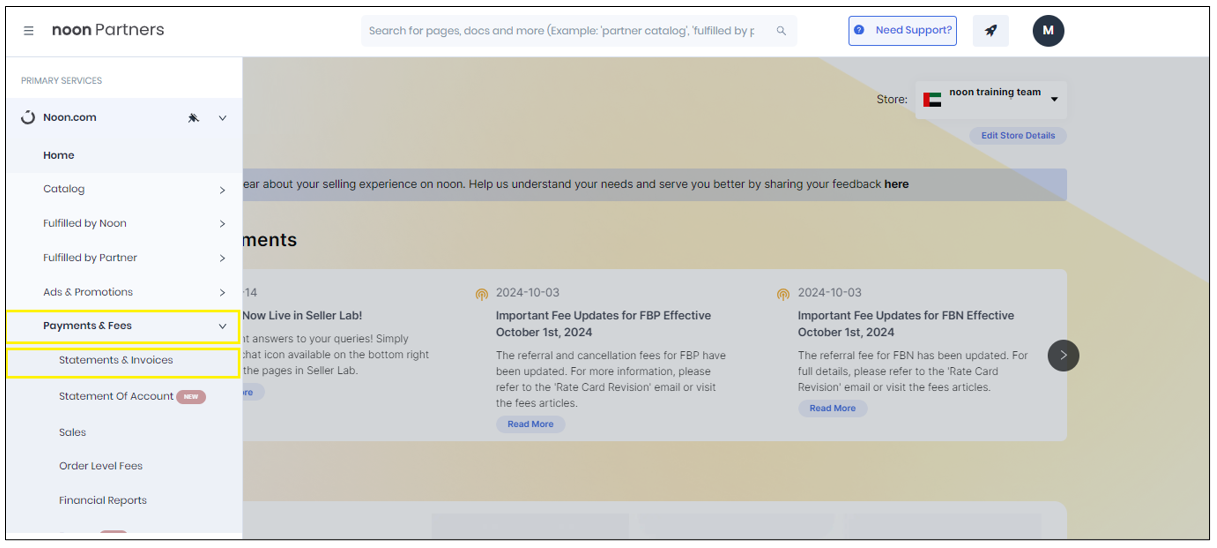Click the pin icon beside Noon.com
The height and width of the screenshot is (548, 1217).
[x=194, y=118]
